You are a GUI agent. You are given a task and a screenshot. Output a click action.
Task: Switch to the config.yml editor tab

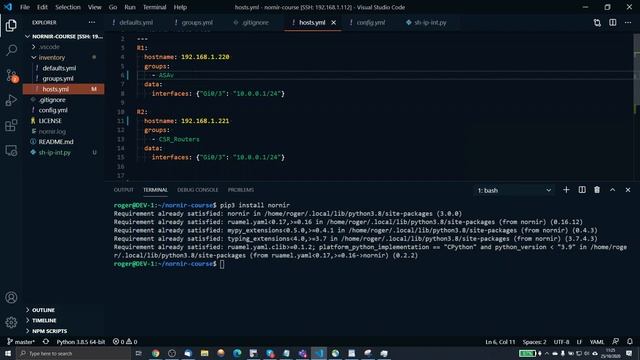click(370, 22)
